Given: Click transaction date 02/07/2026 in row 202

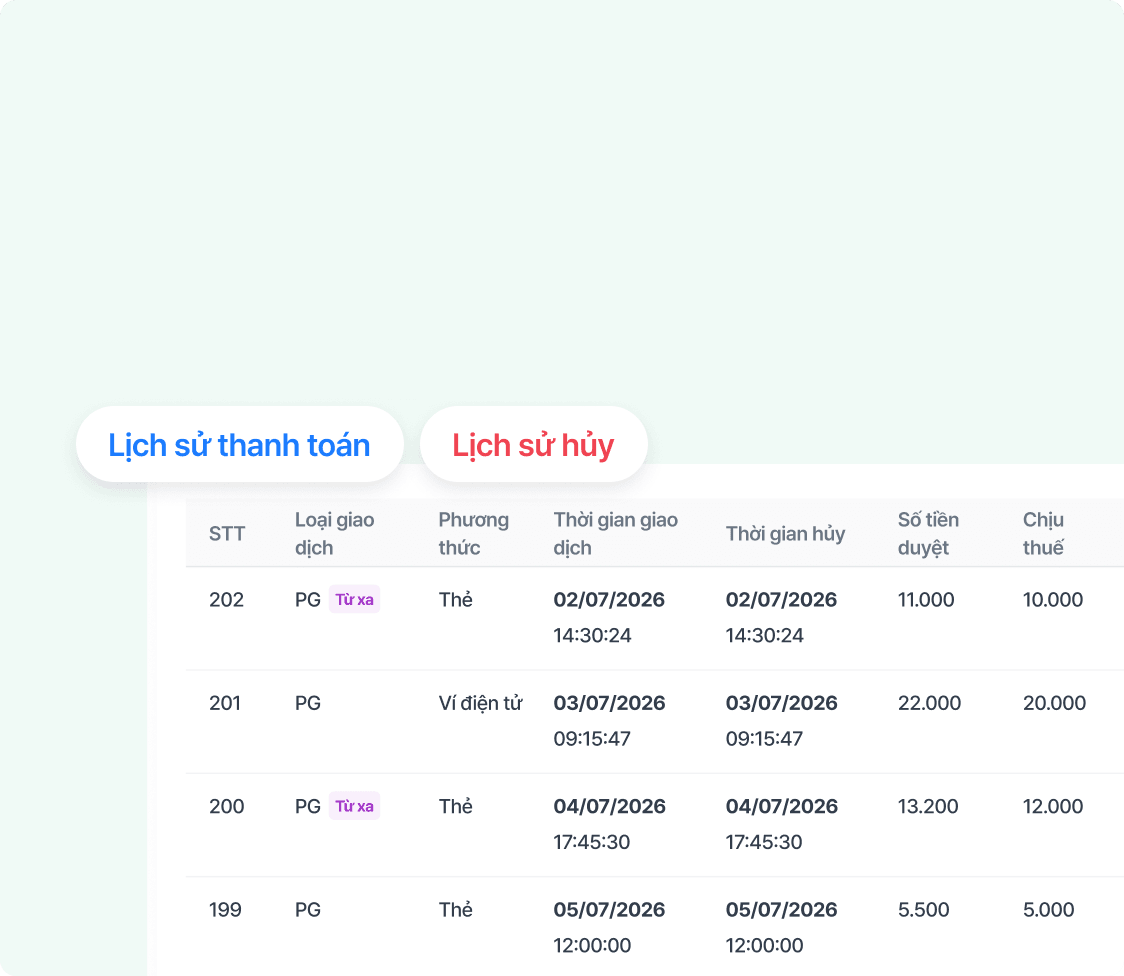Looking at the screenshot, I should pyautogui.click(x=609, y=599).
